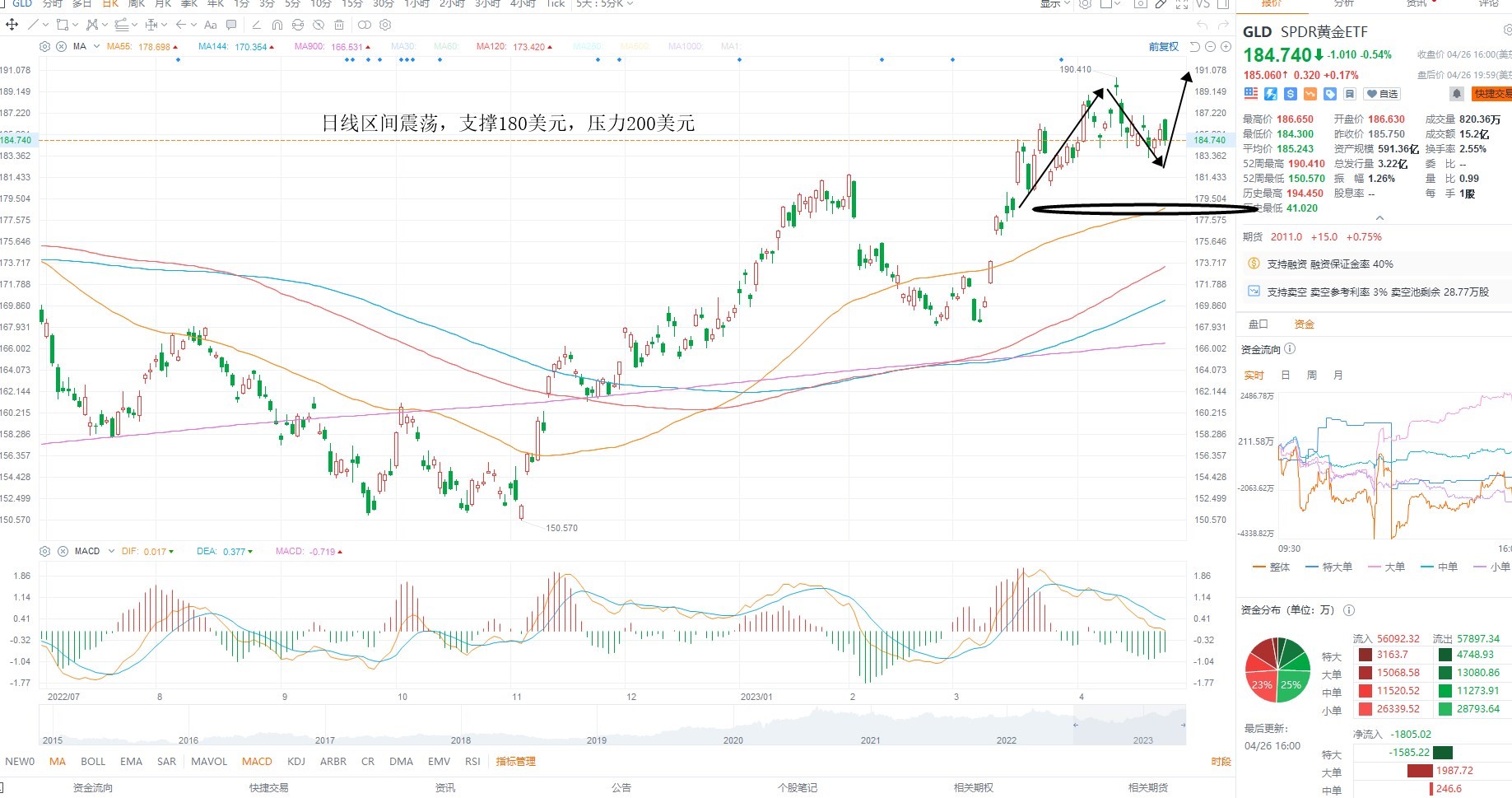This screenshot has width=1512, height=798.
Task: Zoom out chart with minus circle icon
Action: (x=1211, y=47)
